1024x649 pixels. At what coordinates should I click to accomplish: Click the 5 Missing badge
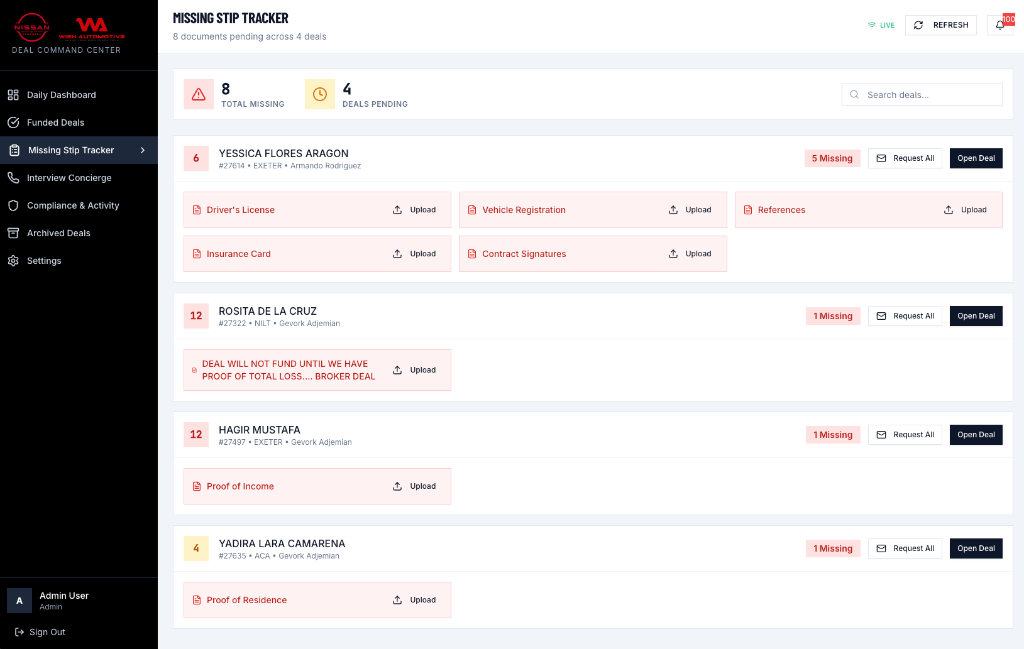[832, 158]
